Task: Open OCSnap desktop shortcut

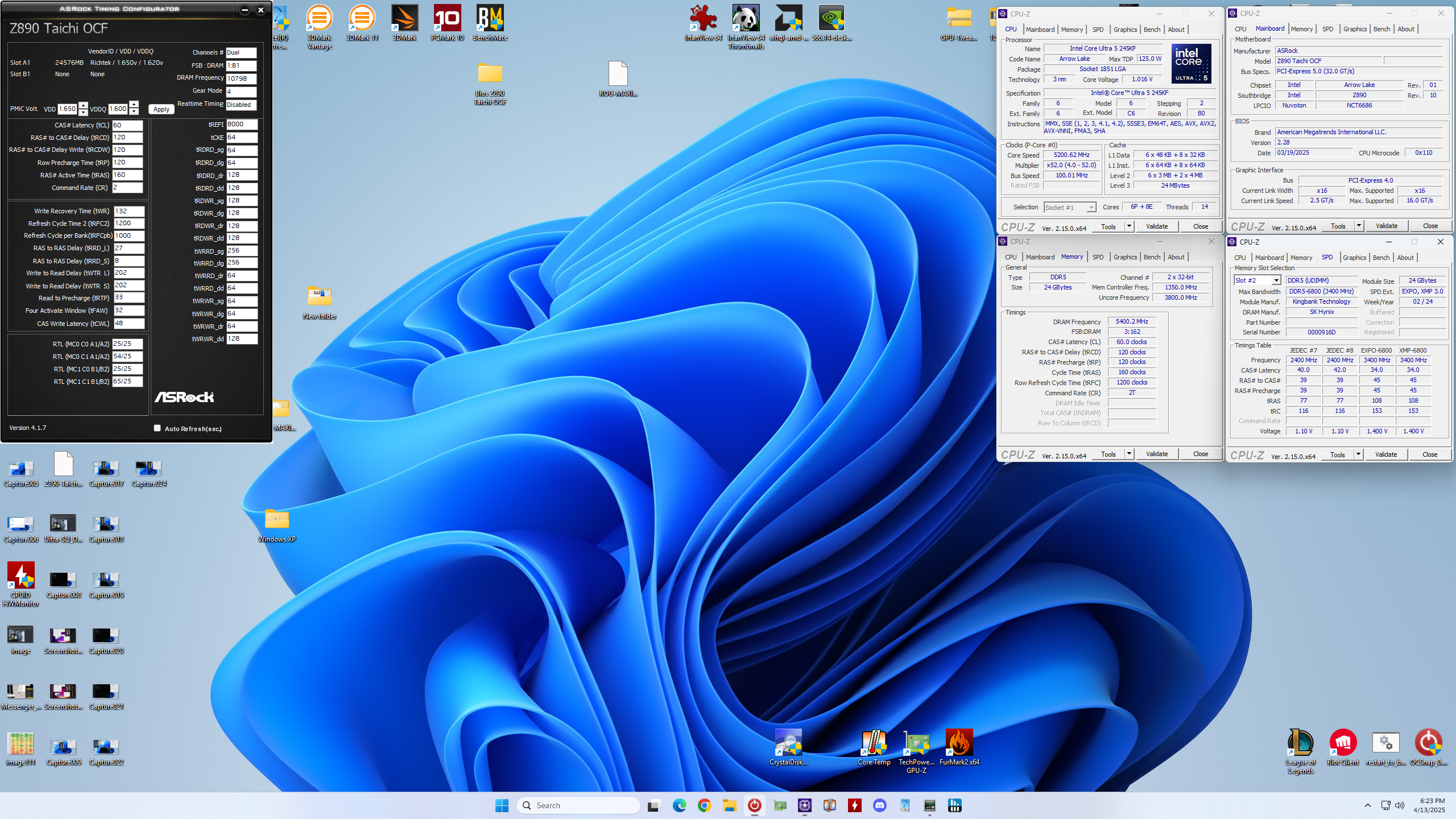Action: (x=1428, y=747)
